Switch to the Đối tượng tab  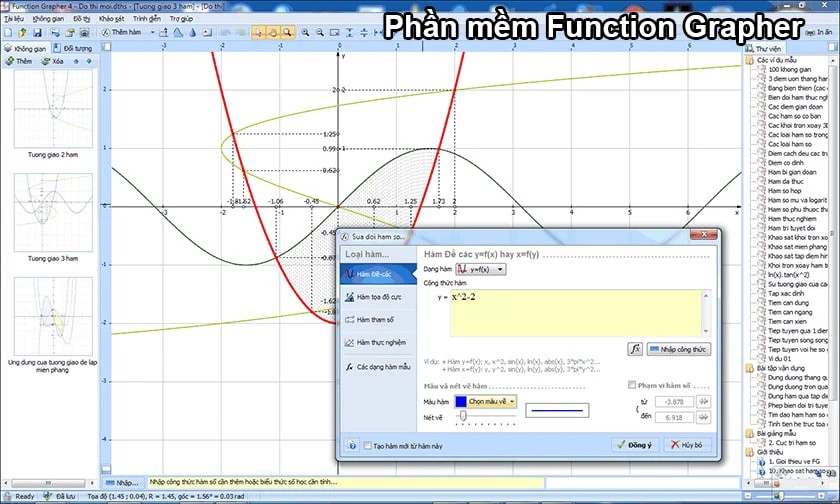[x=73, y=48]
